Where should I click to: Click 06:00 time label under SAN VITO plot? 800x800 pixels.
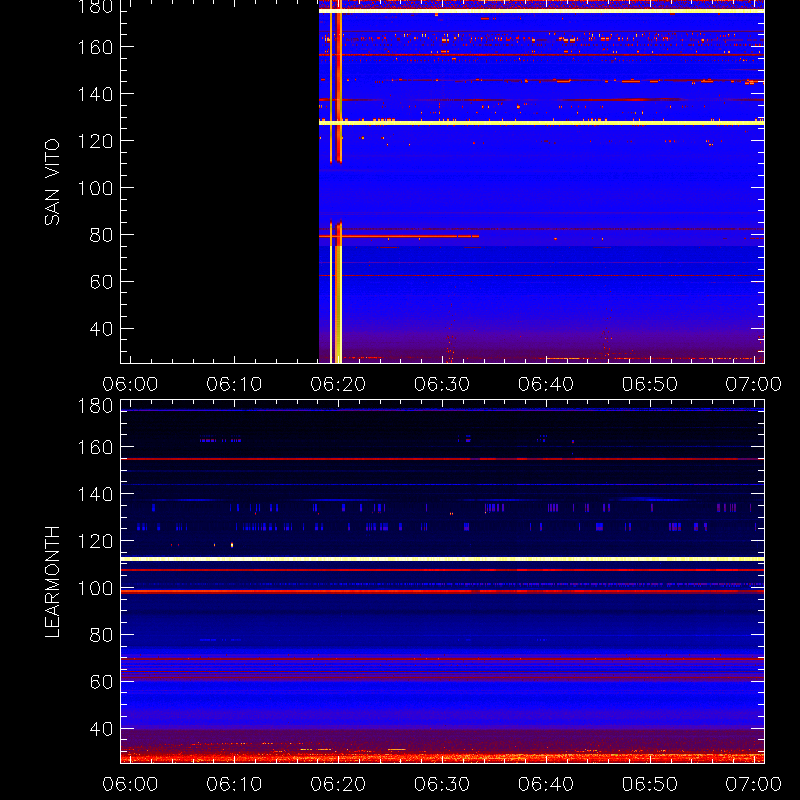click(x=130, y=384)
